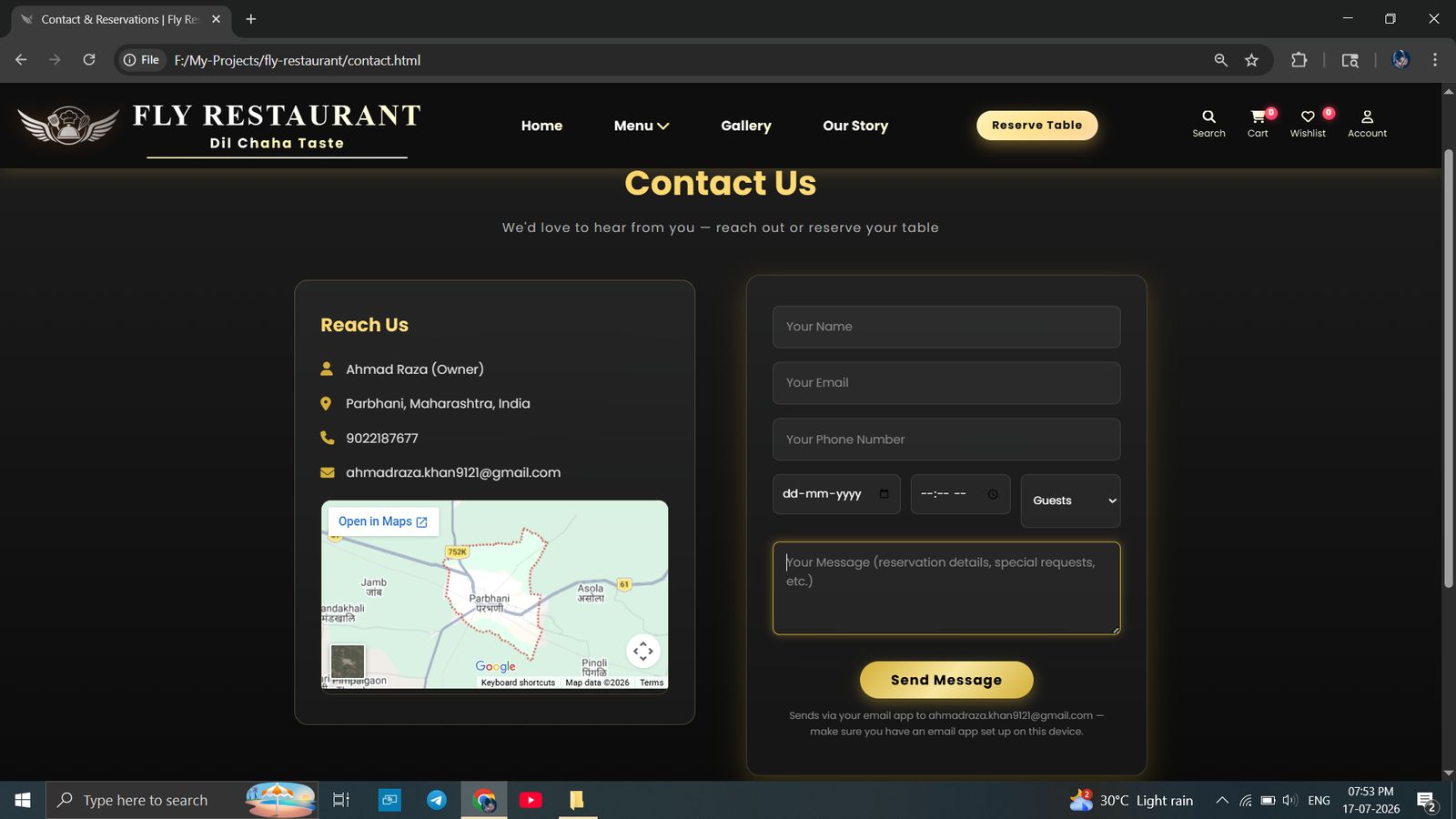Image resolution: width=1456 pixels, height=819 pixels.
Task: Click the Fly Restaurant winged logo
Action: (x=68, y=126)
